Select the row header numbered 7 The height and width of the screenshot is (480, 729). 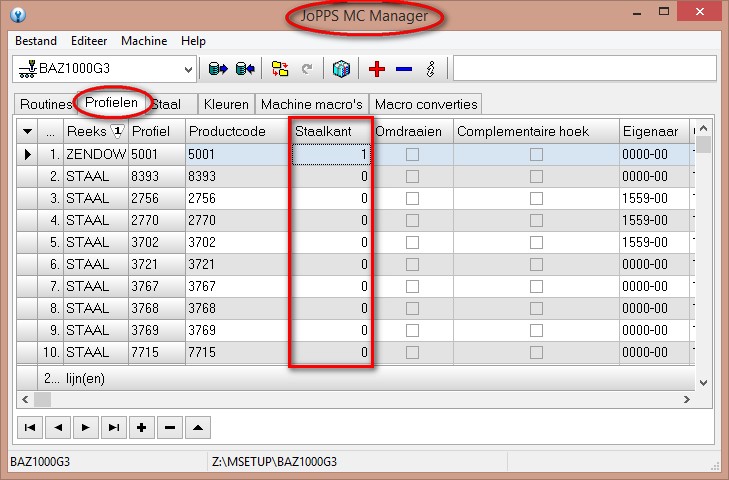50,287
